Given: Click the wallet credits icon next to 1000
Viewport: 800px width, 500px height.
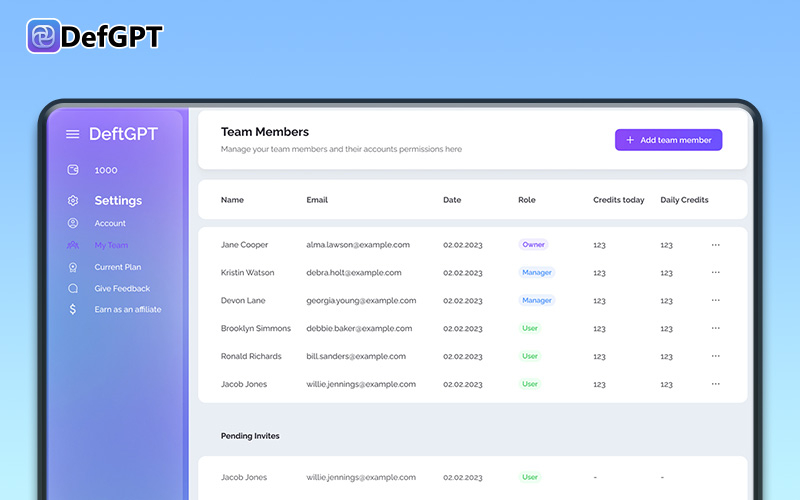Looking at the screenshot, I should (73, 170).
